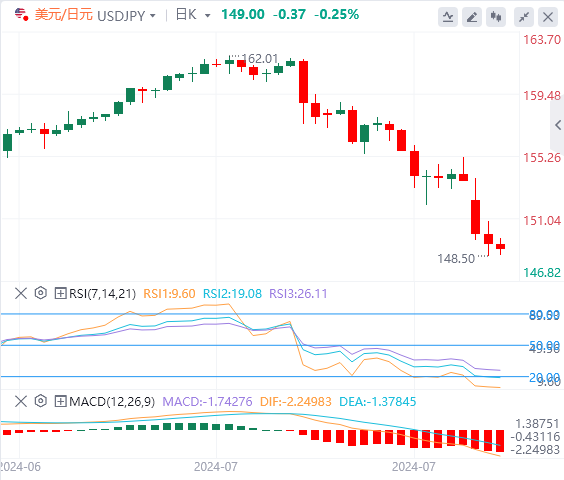564x480 pixels.
Task: Close the chart panel with X
Action: point(548,17)
